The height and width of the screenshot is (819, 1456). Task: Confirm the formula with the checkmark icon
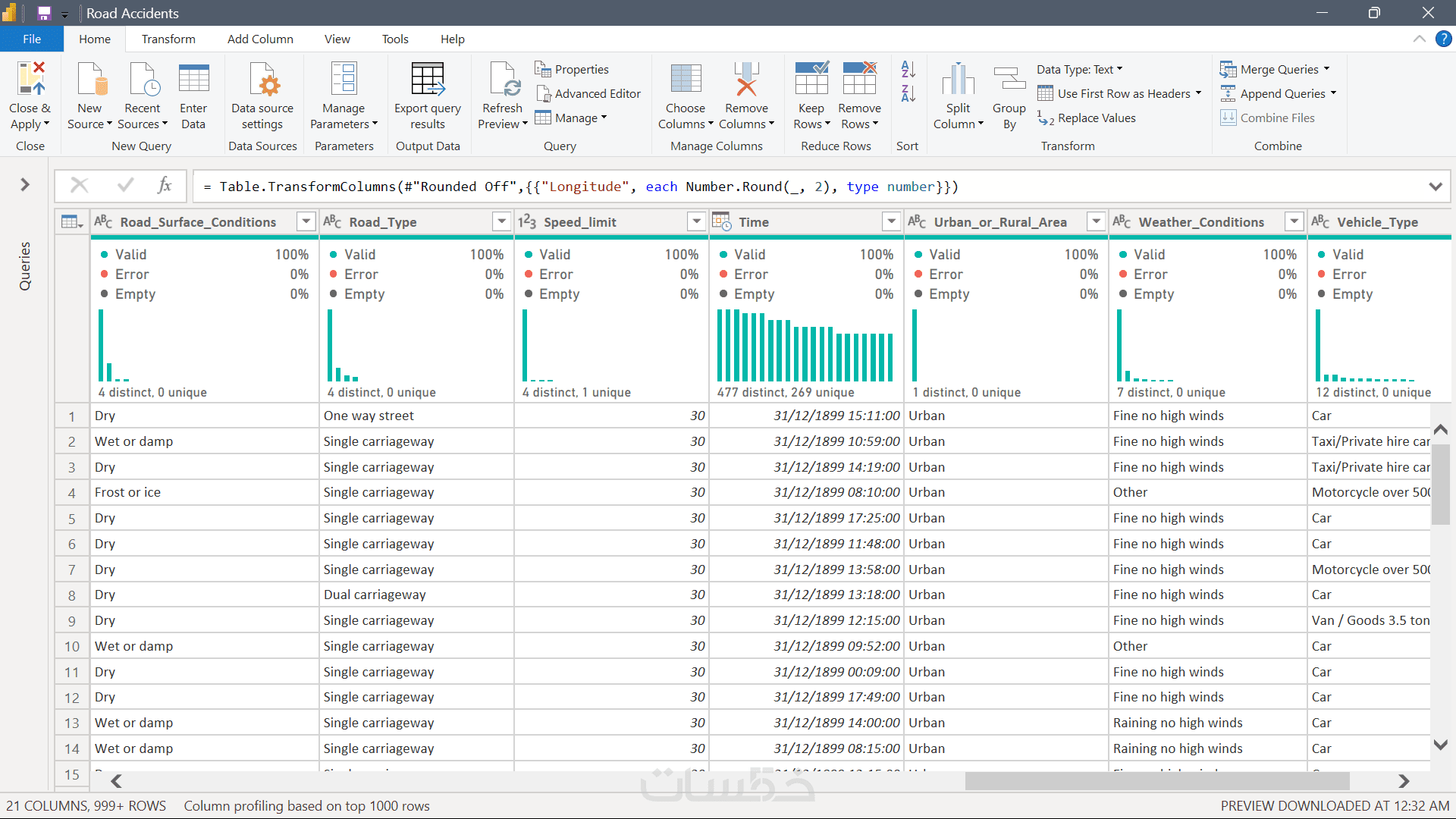click(126, 186)
